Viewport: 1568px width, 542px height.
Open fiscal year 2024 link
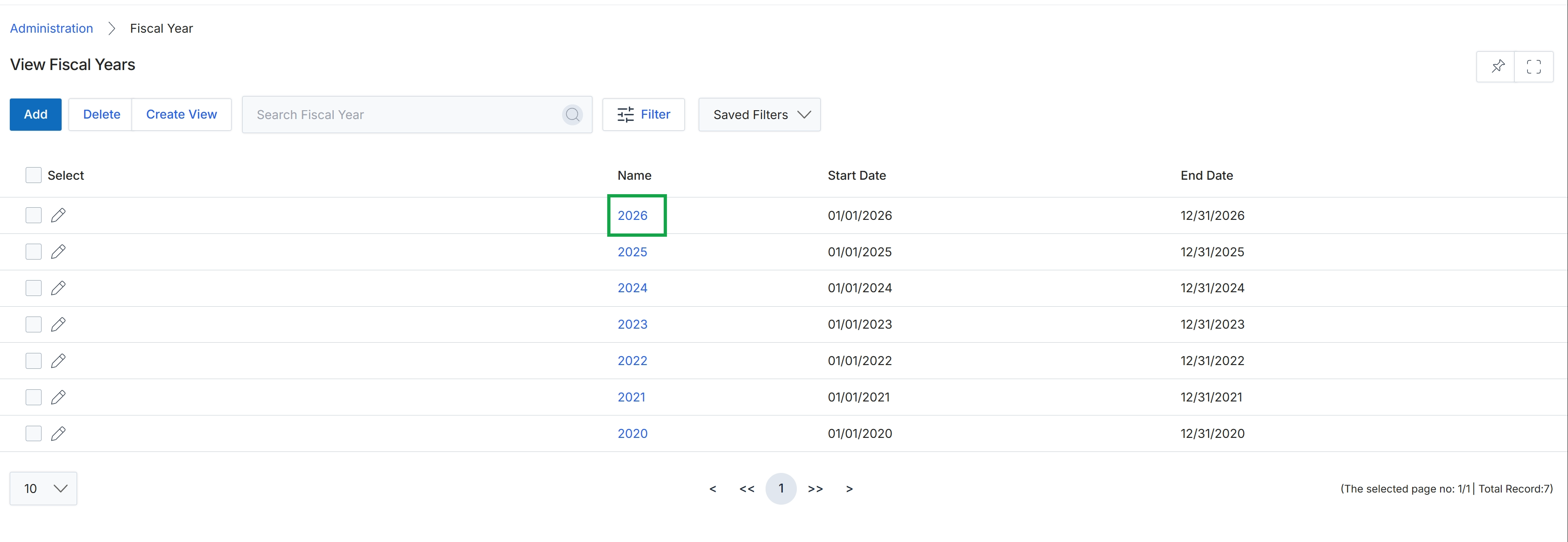[633, 288]
